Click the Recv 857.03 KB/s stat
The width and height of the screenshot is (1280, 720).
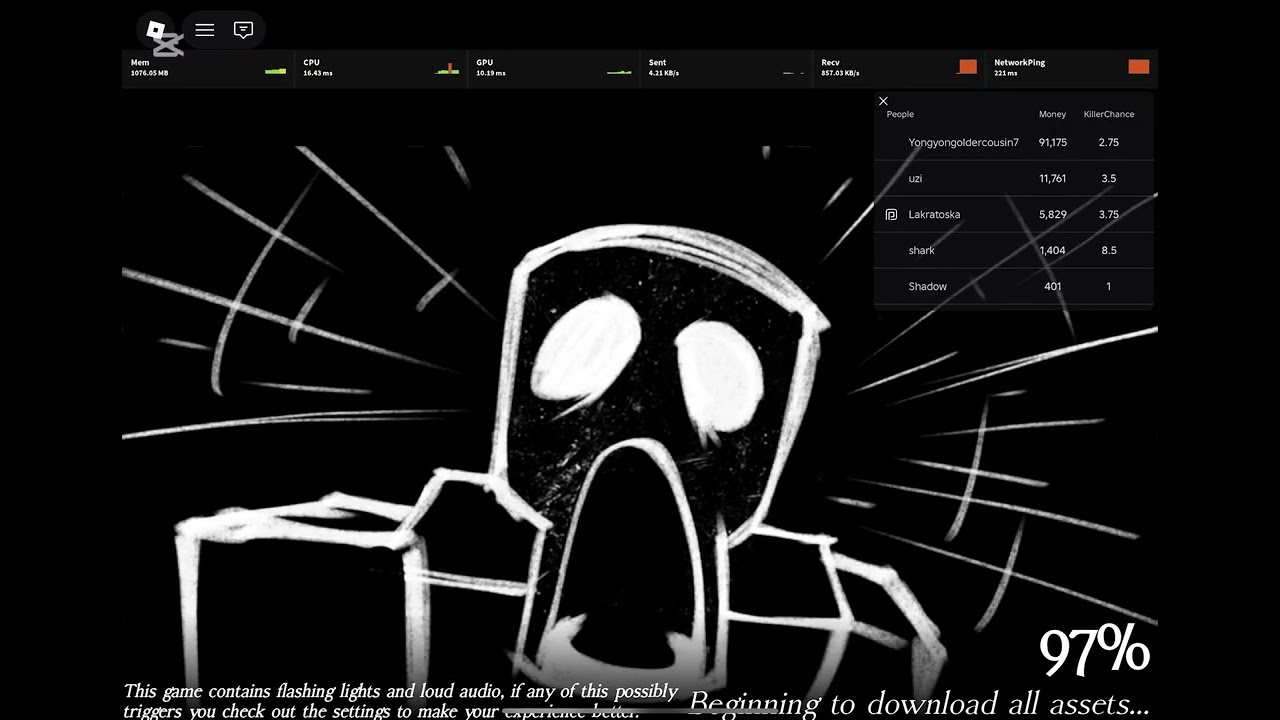click(x=899, y=68)
